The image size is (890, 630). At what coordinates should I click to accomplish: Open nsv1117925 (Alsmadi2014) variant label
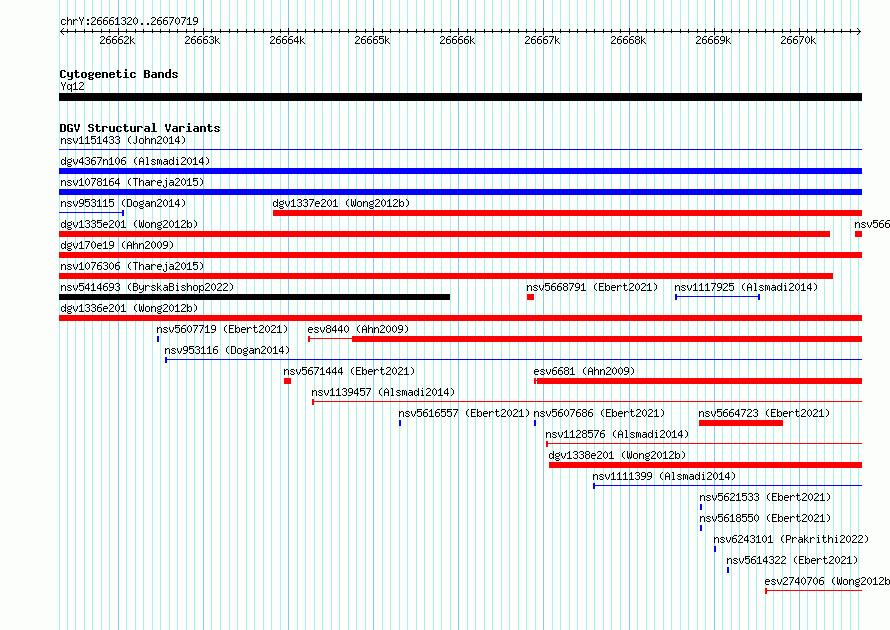coord(746,287)
